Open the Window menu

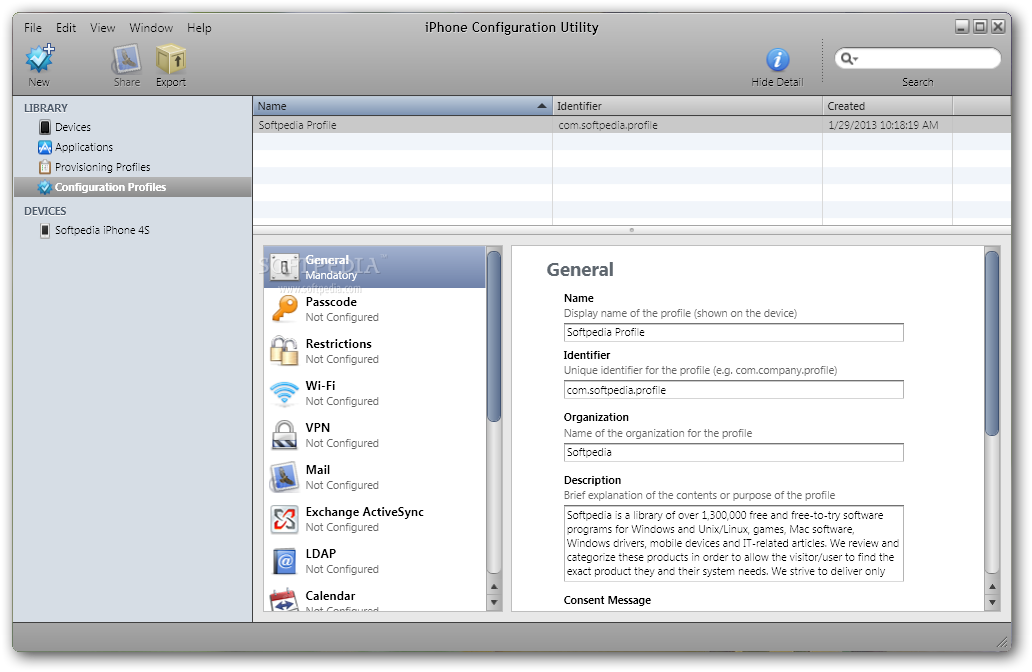tap(151, 28)
